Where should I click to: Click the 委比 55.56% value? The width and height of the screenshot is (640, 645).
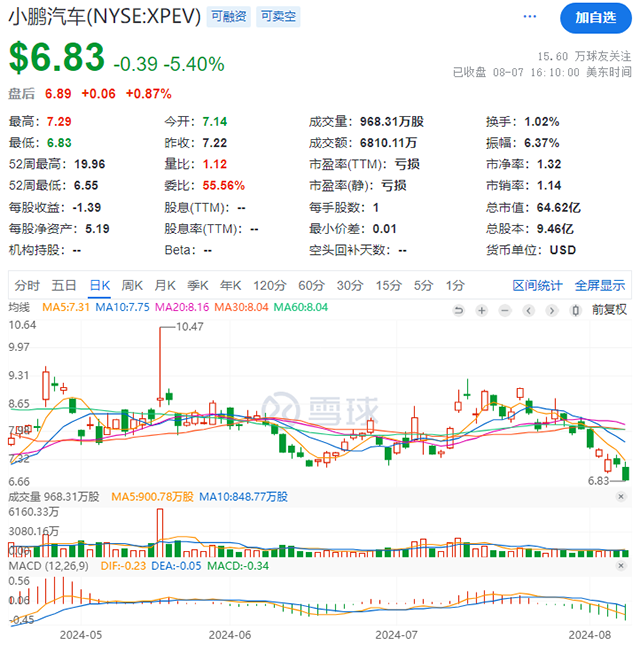pos(224,186)
